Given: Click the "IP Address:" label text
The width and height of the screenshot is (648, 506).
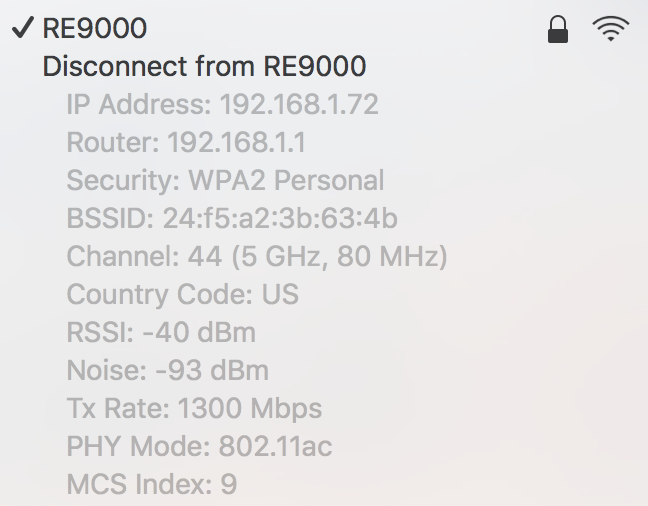Looking at the screenshot, I should click(x=139, y=105).
